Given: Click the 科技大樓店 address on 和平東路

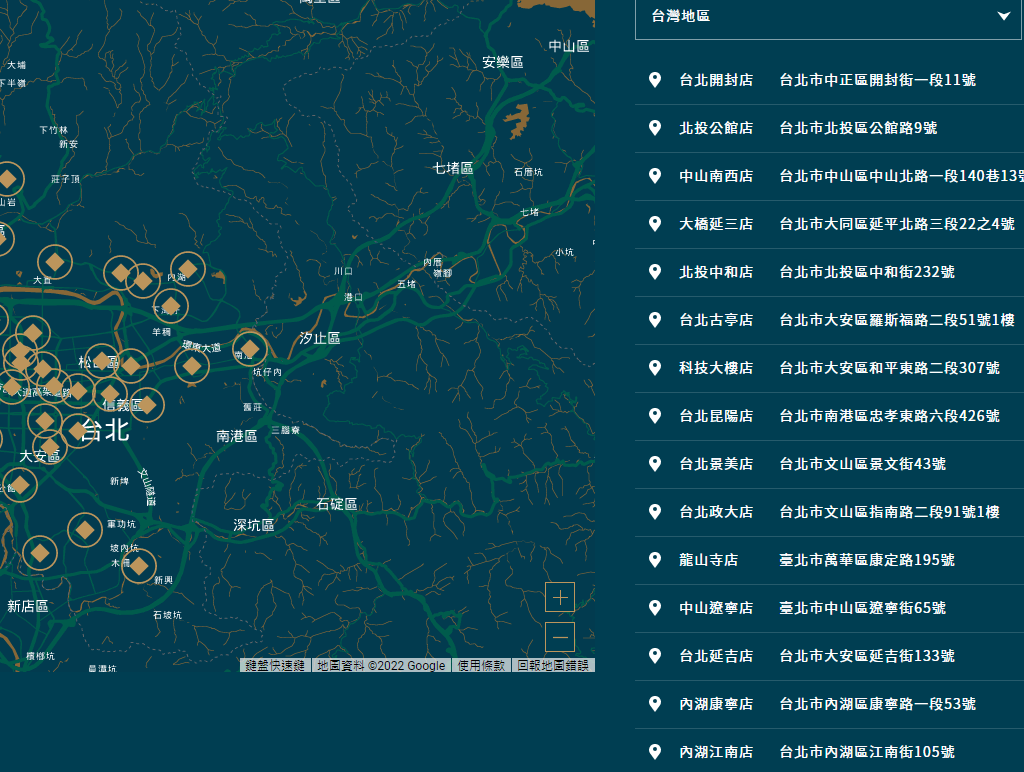Looking at the screenshot, I should (889, 368).
